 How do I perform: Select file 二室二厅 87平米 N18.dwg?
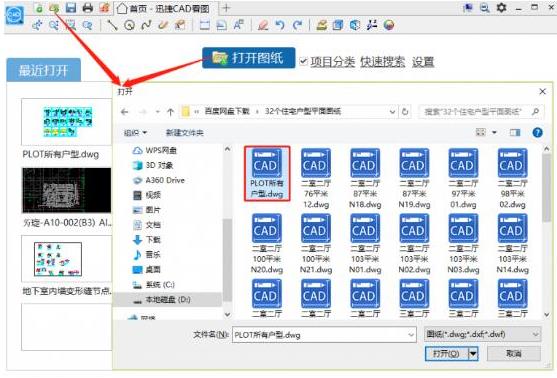(365, 178)
